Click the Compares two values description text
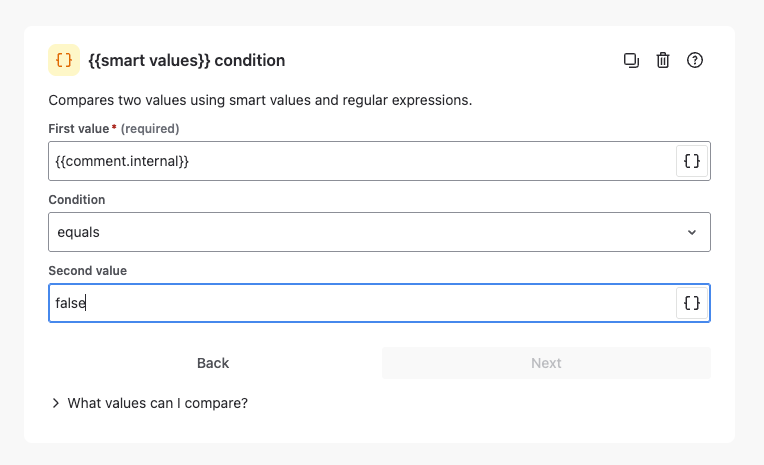This screenshot has height=465, width=764. [x=260, y=100]
